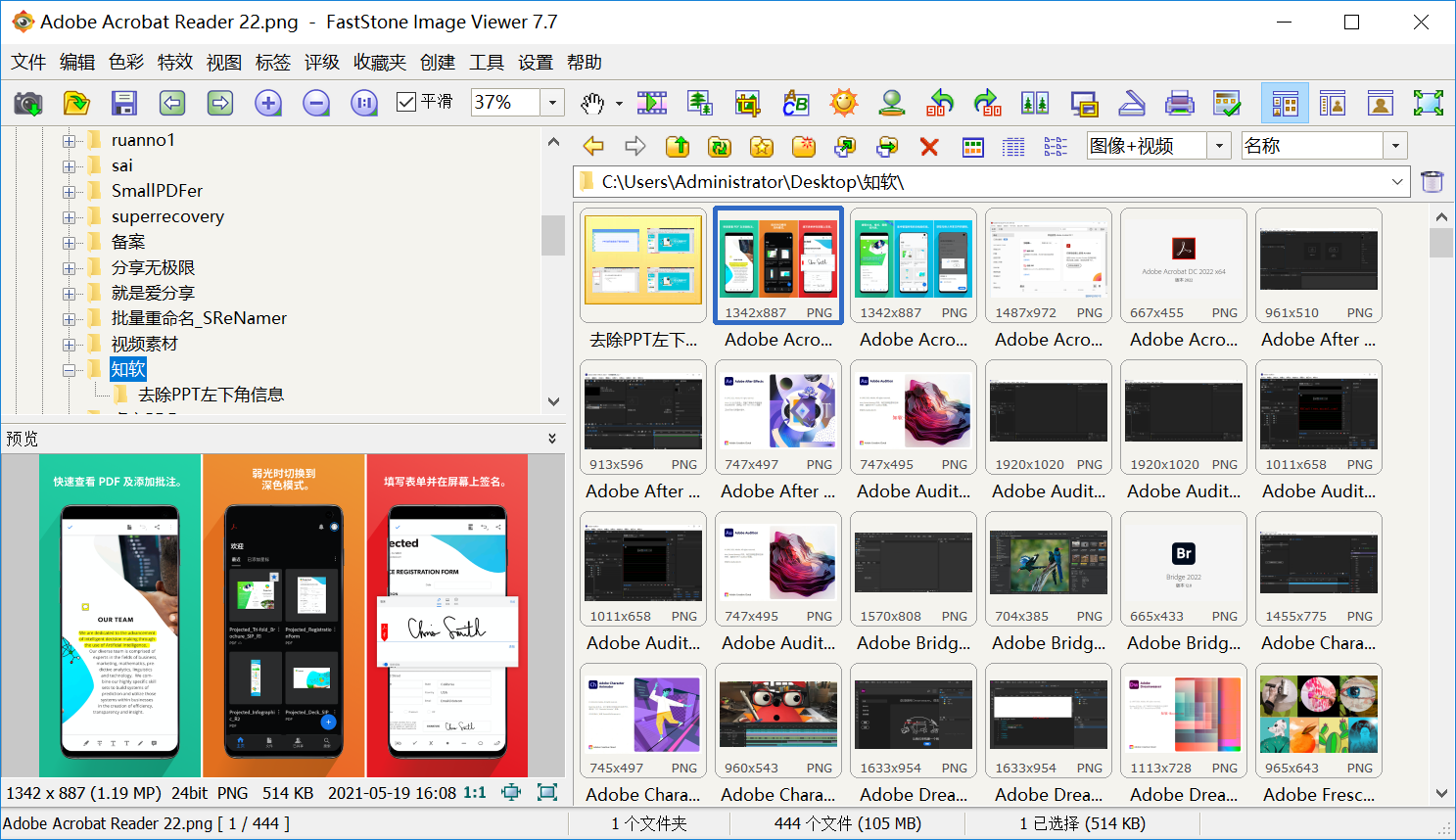This screenshot has width=1456, height=840.
Task: Expand the 视频素材 folder node
Action: coord(70,345)
